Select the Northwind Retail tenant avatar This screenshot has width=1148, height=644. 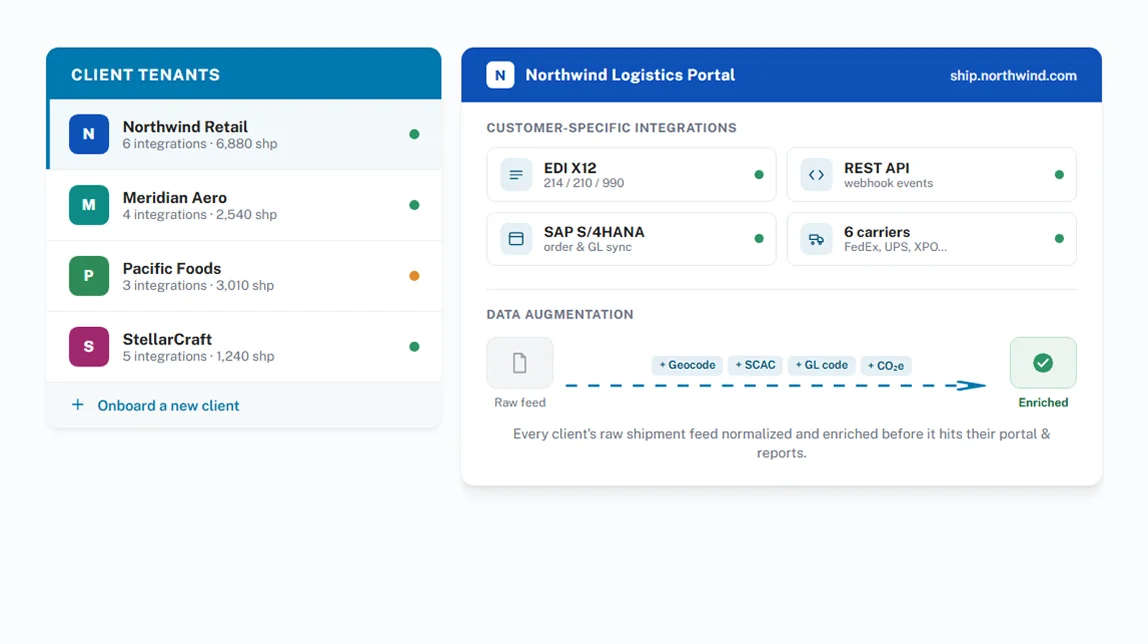pos(89,134)
